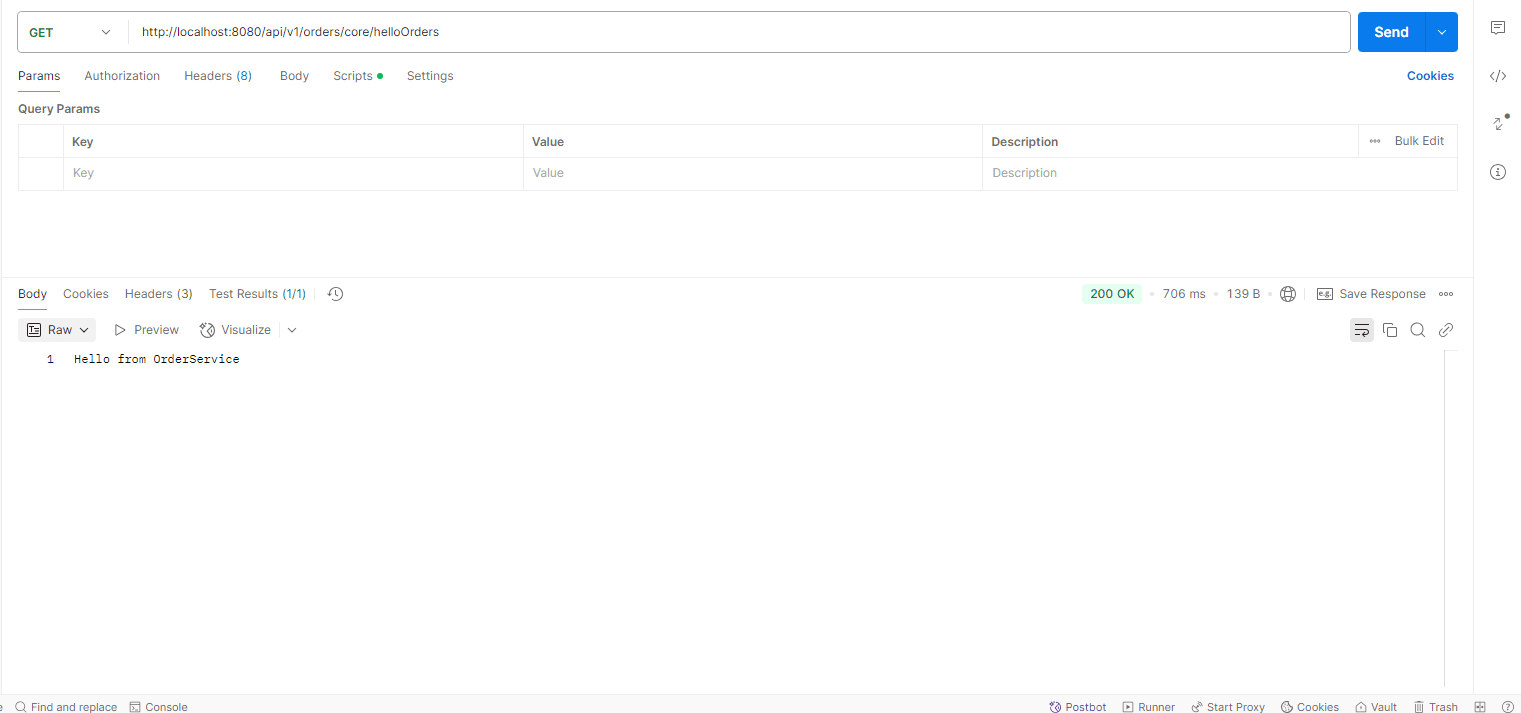Open the response Cookies tab

tap(86, 294)
